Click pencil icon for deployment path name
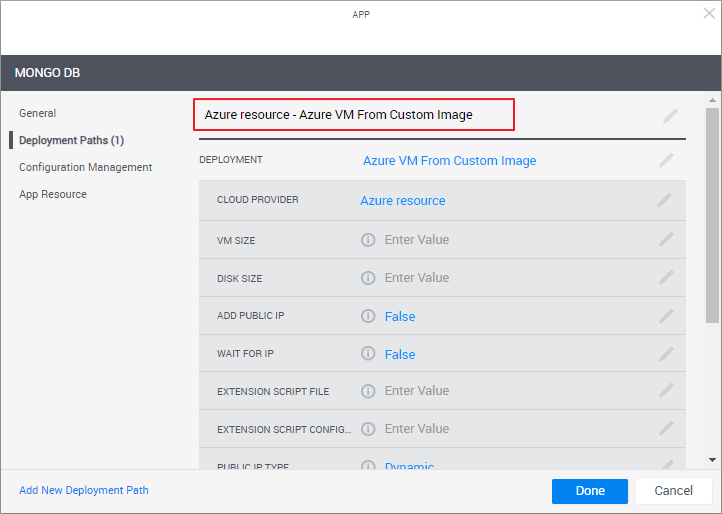This screenshot has height=514, width=722. pyautogui.click(x=669, y=116)
